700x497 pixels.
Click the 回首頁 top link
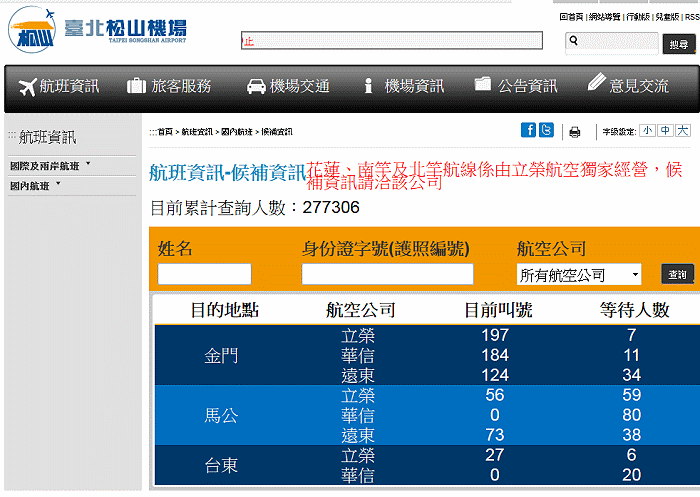coord(571,17)
